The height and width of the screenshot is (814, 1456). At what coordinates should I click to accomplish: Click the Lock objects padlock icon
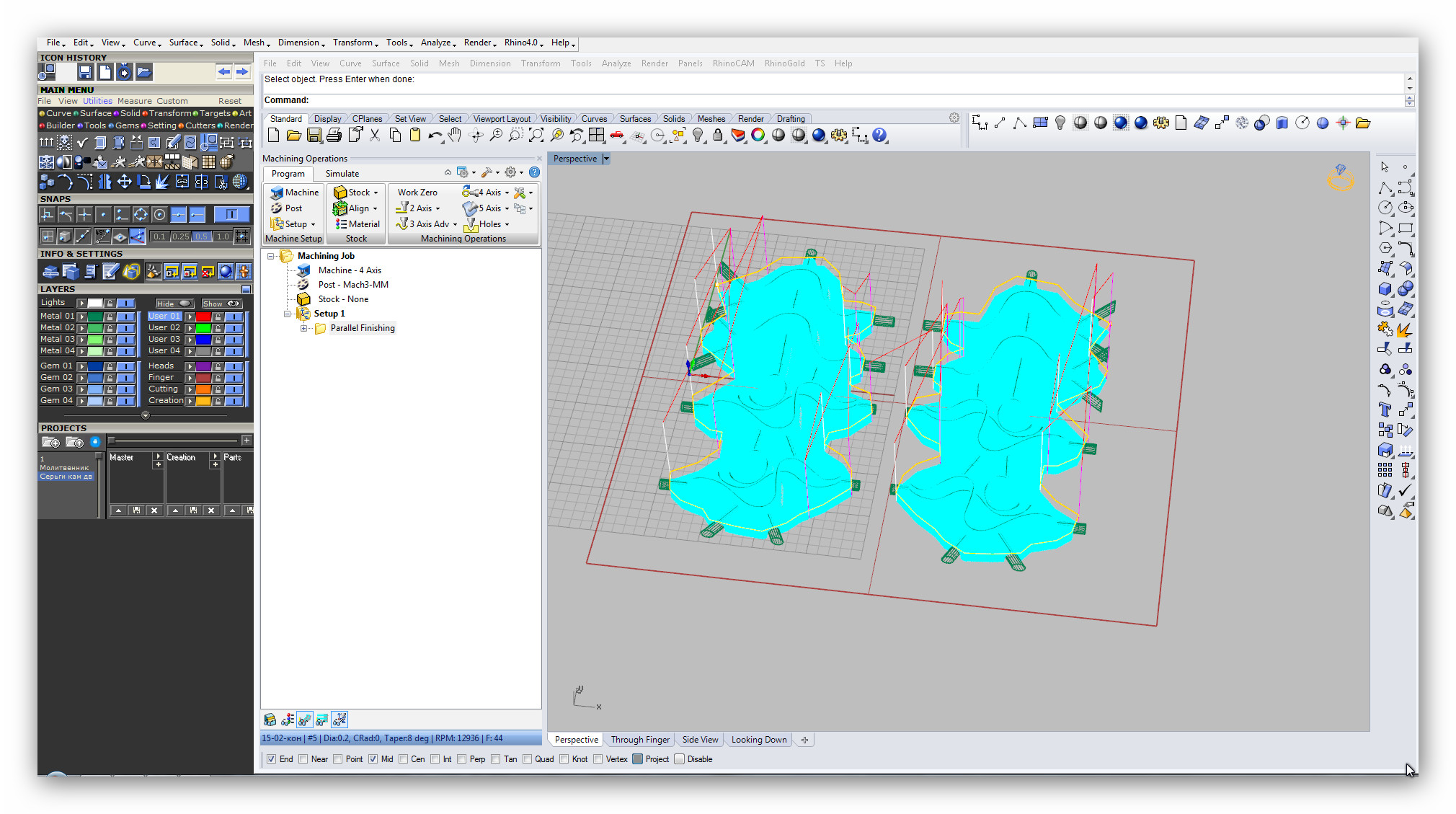tap(717, 136)
